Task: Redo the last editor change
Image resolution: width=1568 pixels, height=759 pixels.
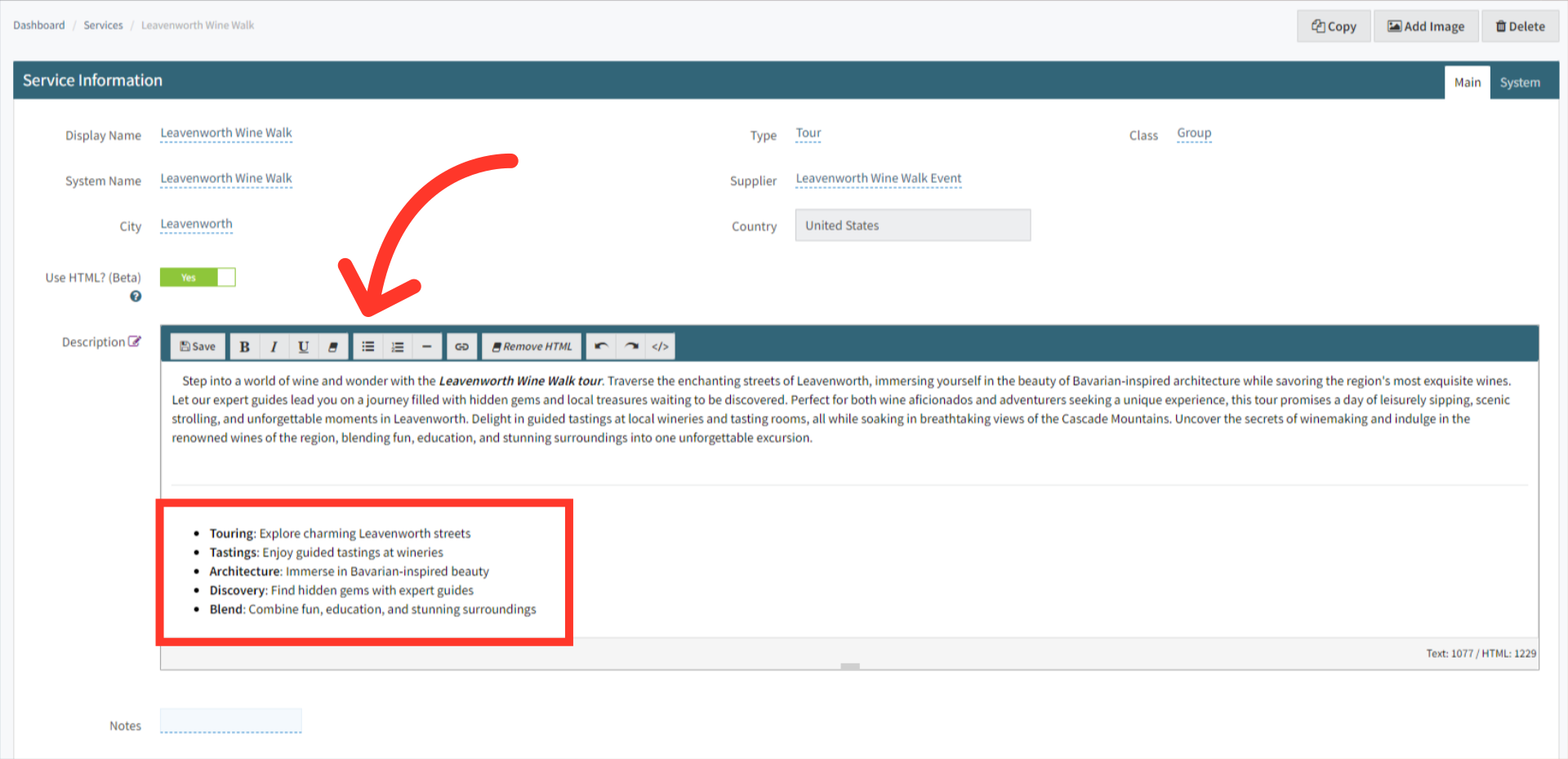Action: pos(631,346)
